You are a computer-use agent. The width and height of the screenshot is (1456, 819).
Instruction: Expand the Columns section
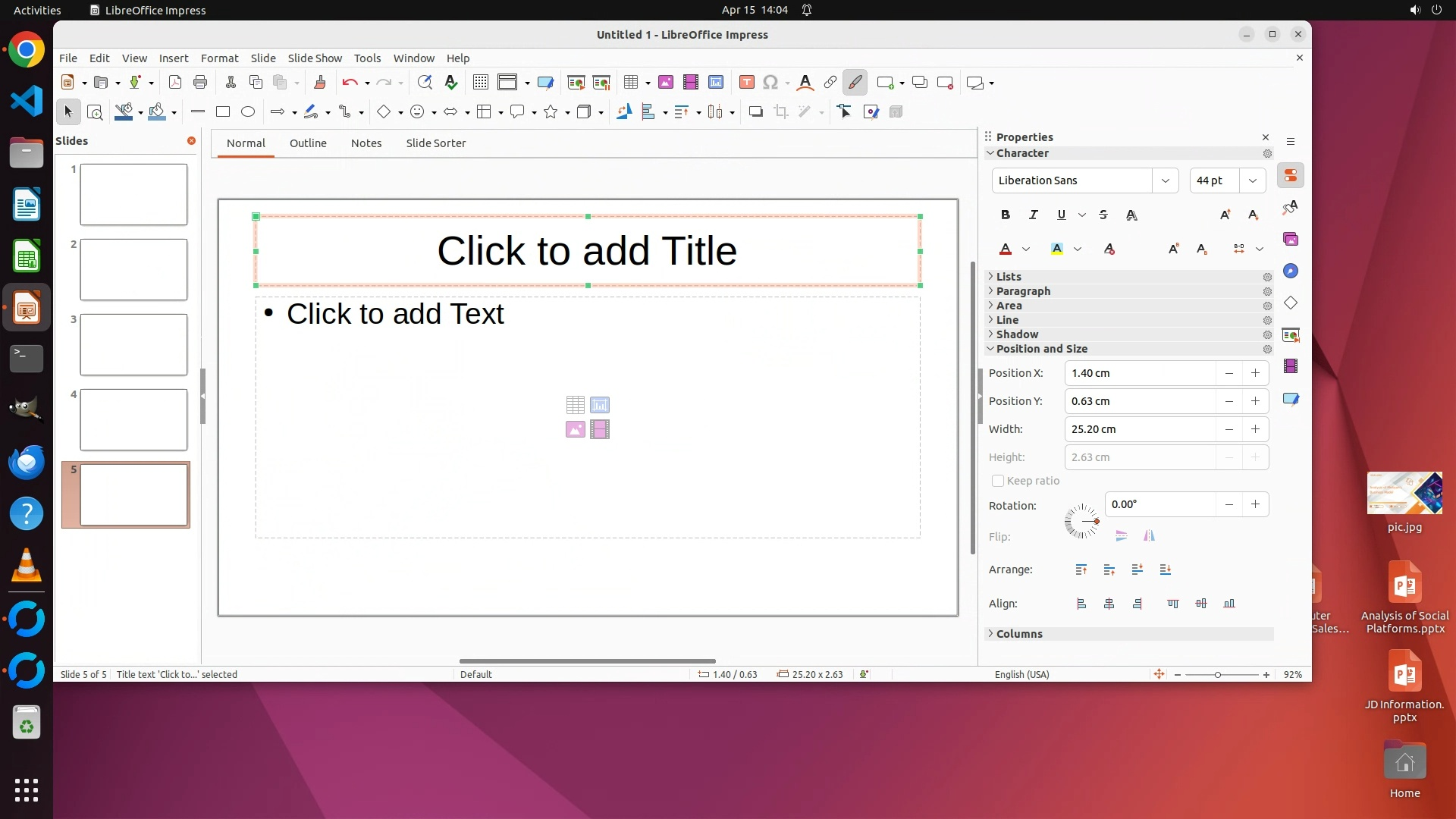pos(1019,634)
